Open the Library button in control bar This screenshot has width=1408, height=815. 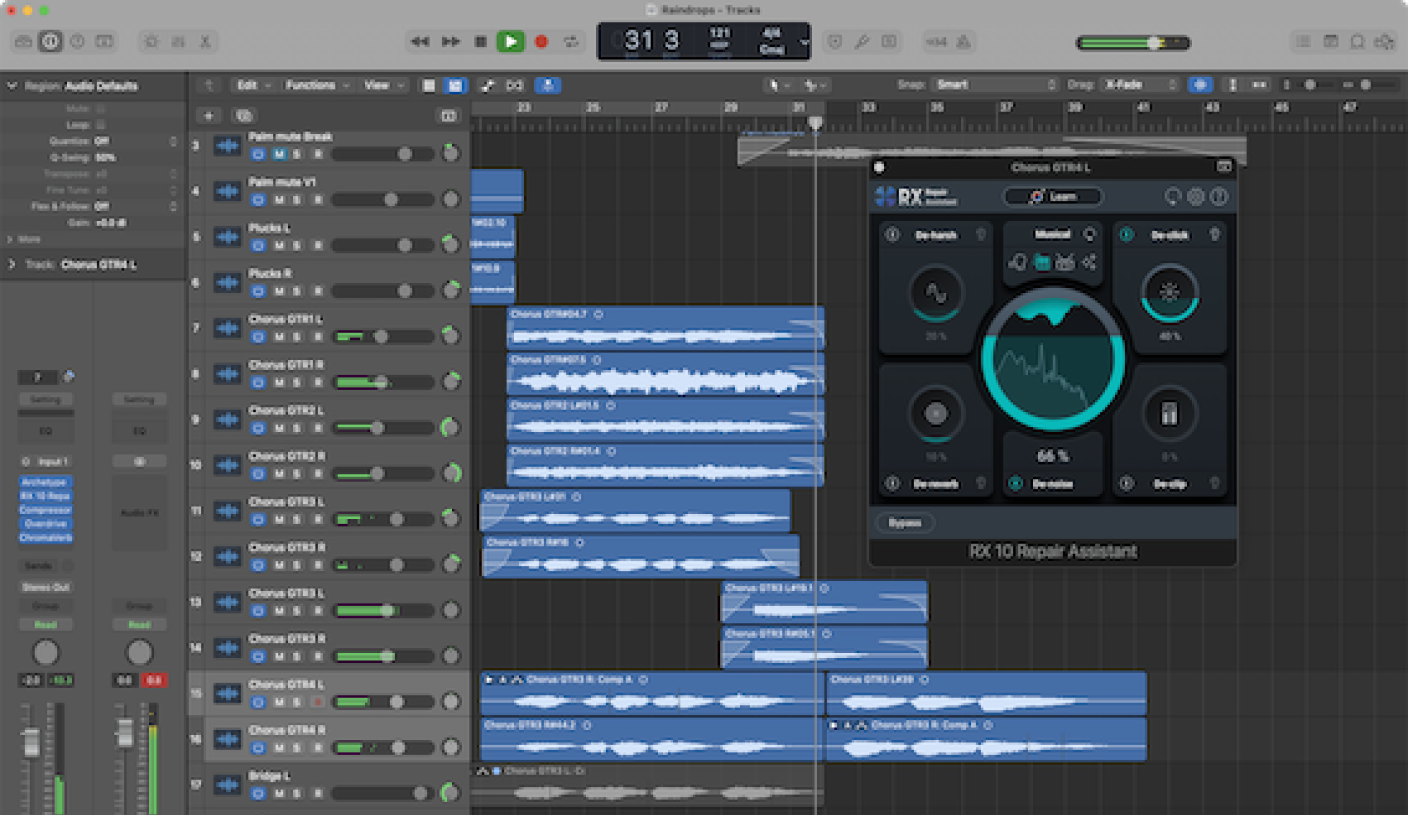tap(24, 42)
